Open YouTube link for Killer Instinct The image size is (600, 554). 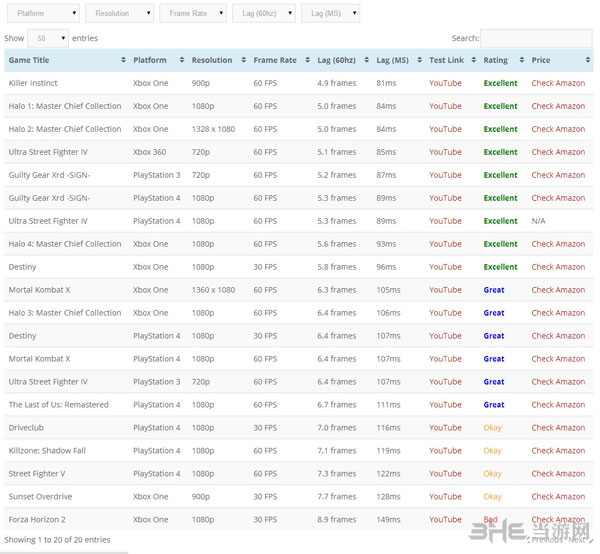445,83
